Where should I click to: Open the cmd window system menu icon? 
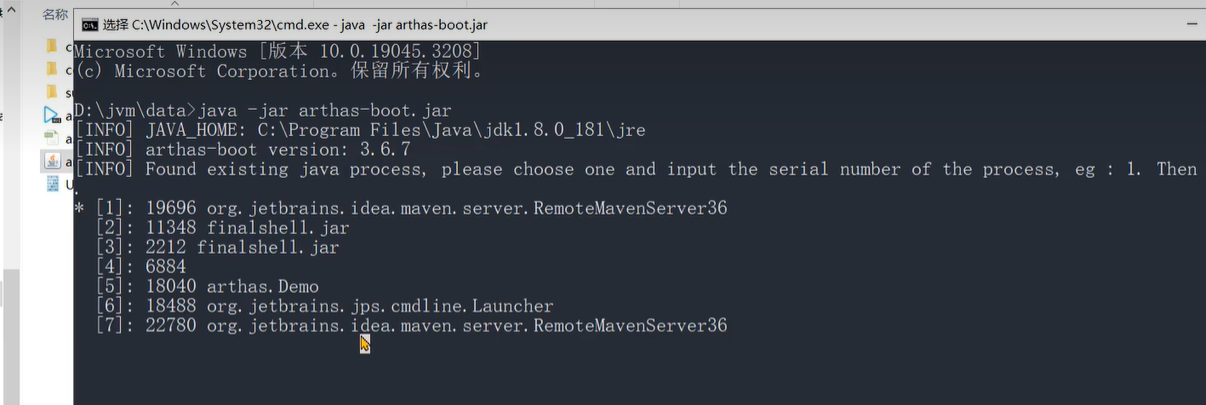tap(89, 24)
